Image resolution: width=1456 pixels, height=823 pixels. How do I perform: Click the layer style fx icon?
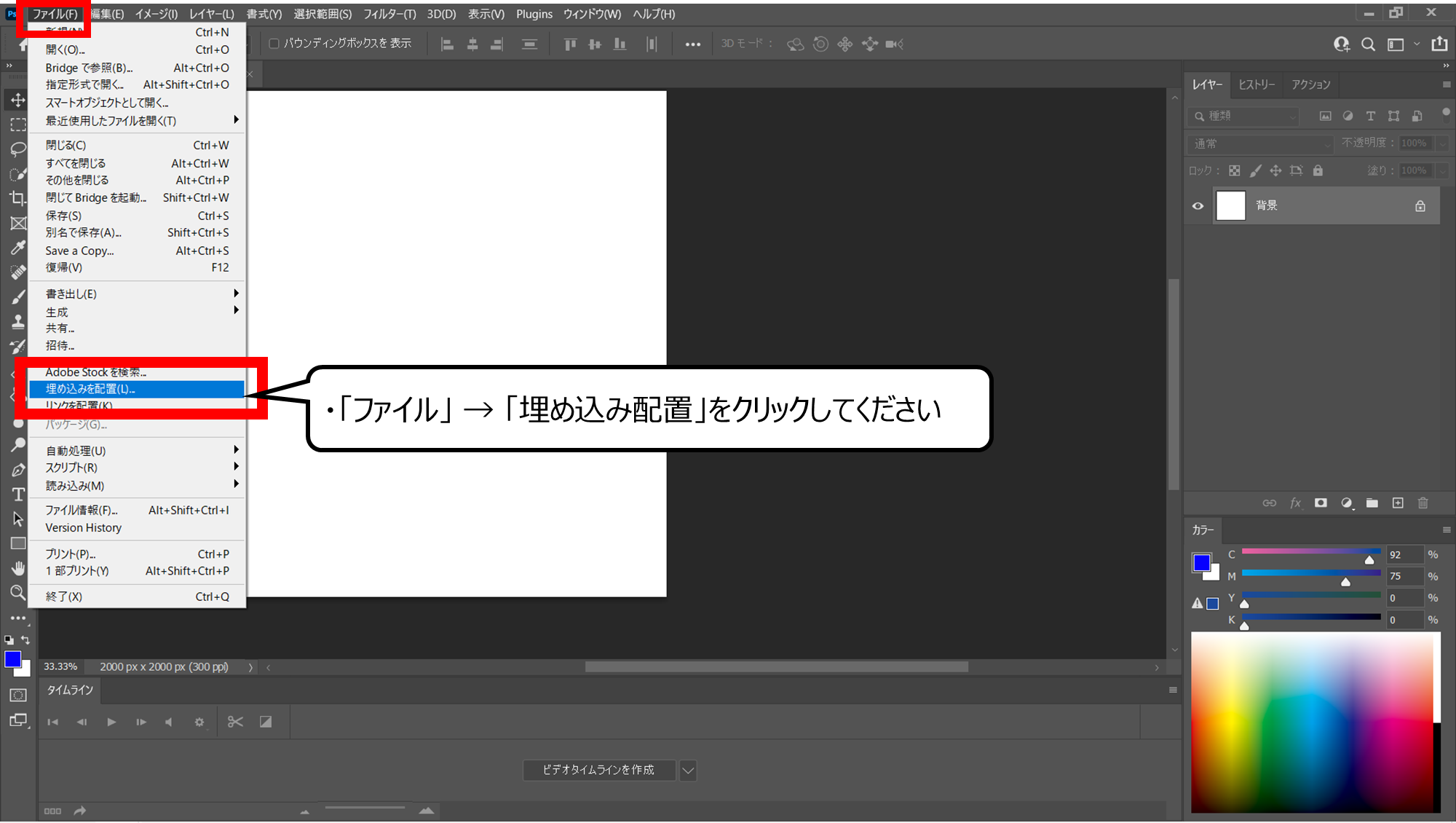coord(1295,503)
